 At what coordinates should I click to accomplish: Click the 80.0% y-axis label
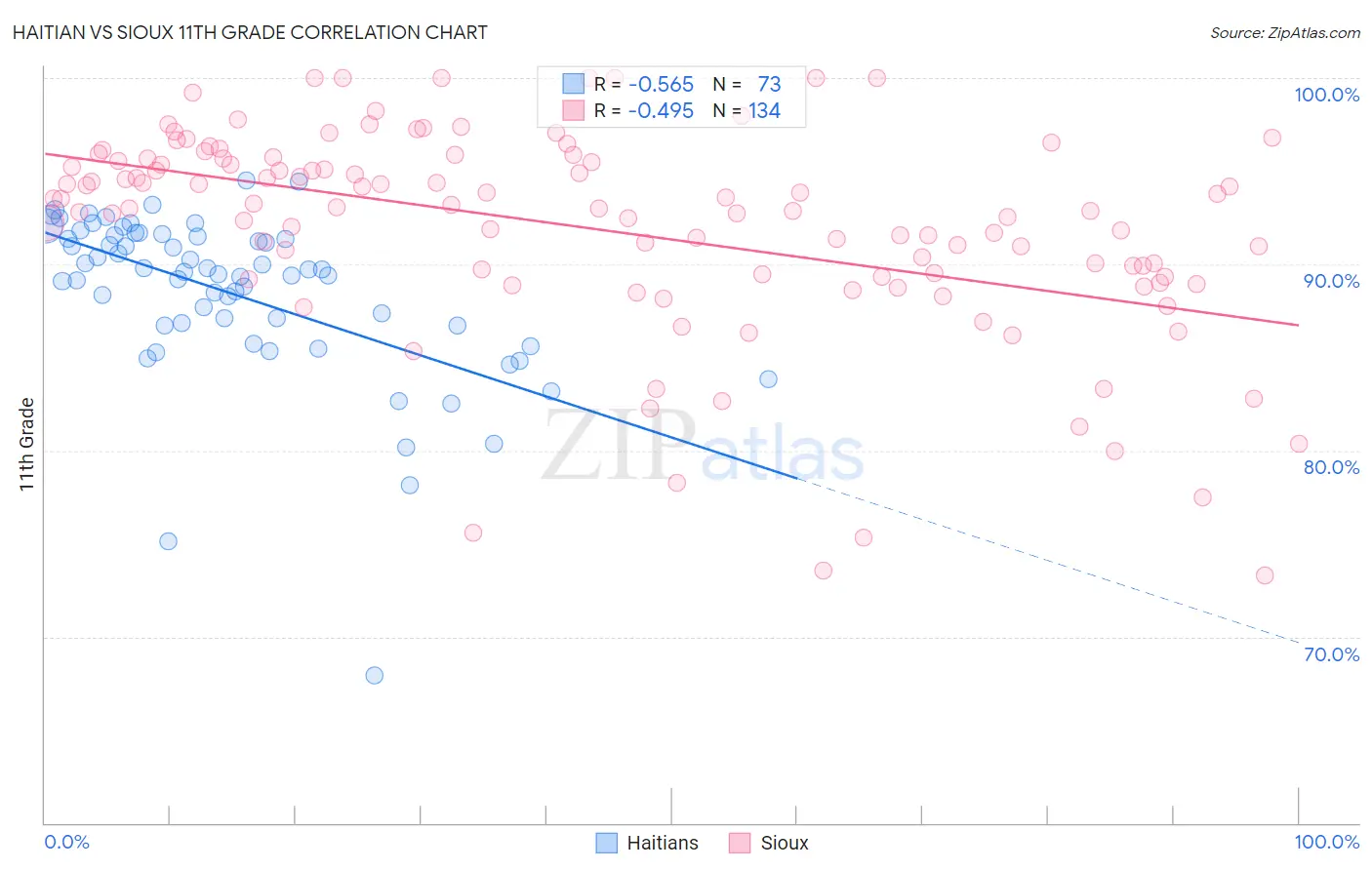[x=1331, y=467]
